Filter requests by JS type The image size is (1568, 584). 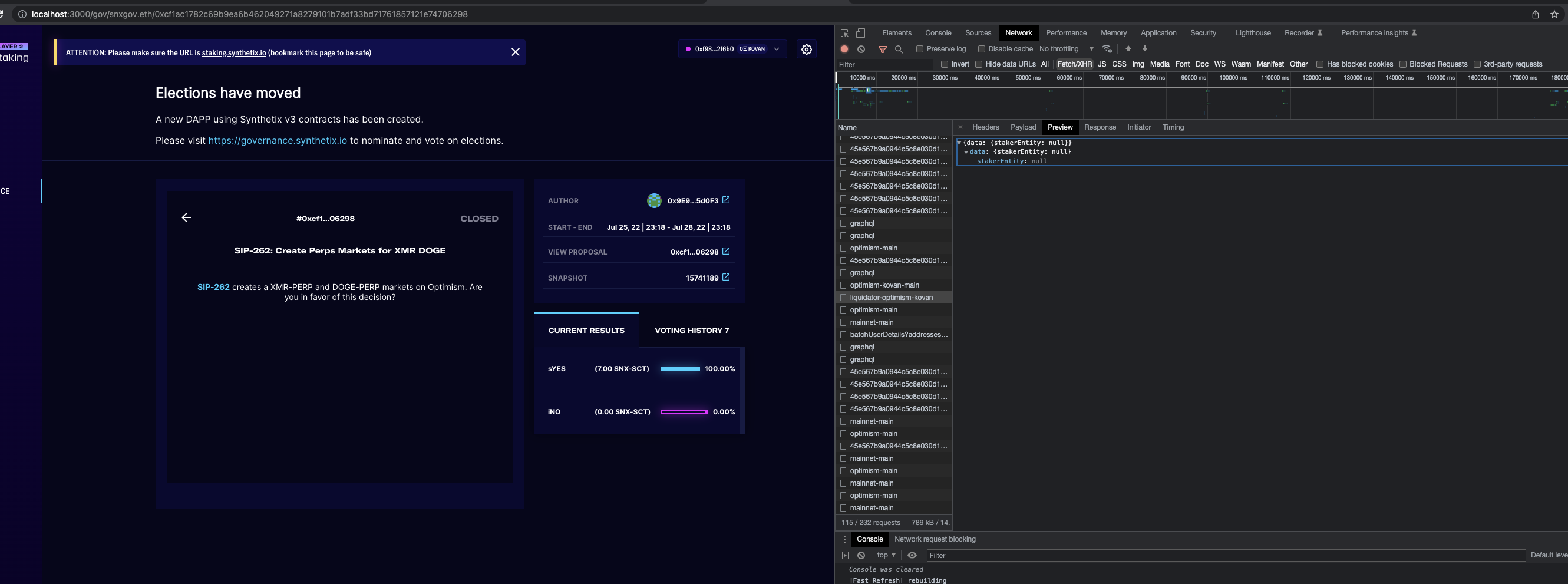click(x=1102, y=64)
